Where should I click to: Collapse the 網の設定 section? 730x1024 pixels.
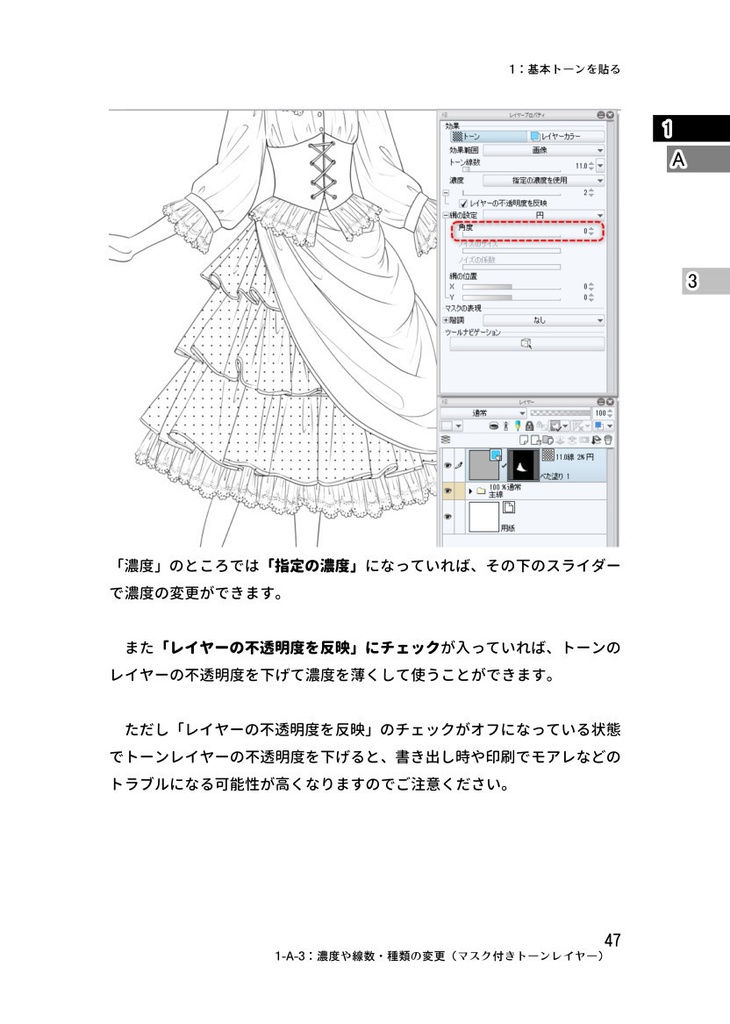pos(446,215)
